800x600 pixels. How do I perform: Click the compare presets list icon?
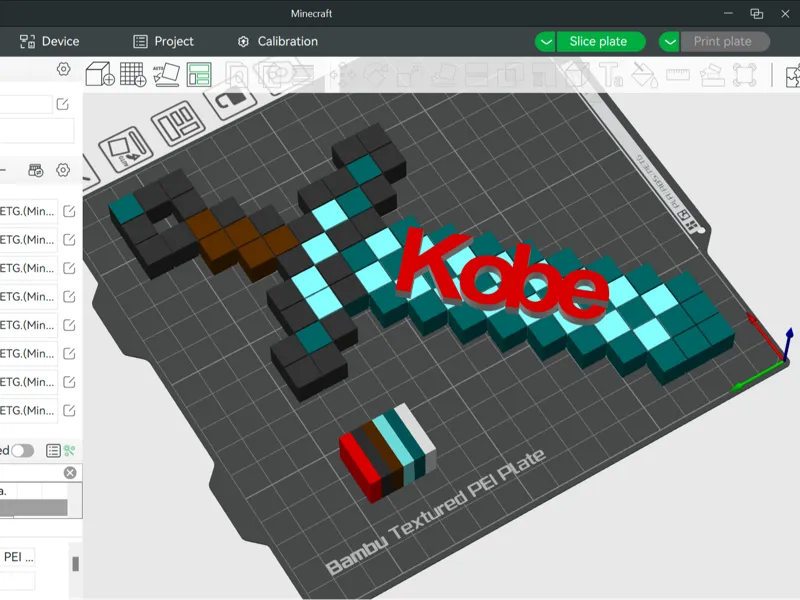(x=53, y=451)
